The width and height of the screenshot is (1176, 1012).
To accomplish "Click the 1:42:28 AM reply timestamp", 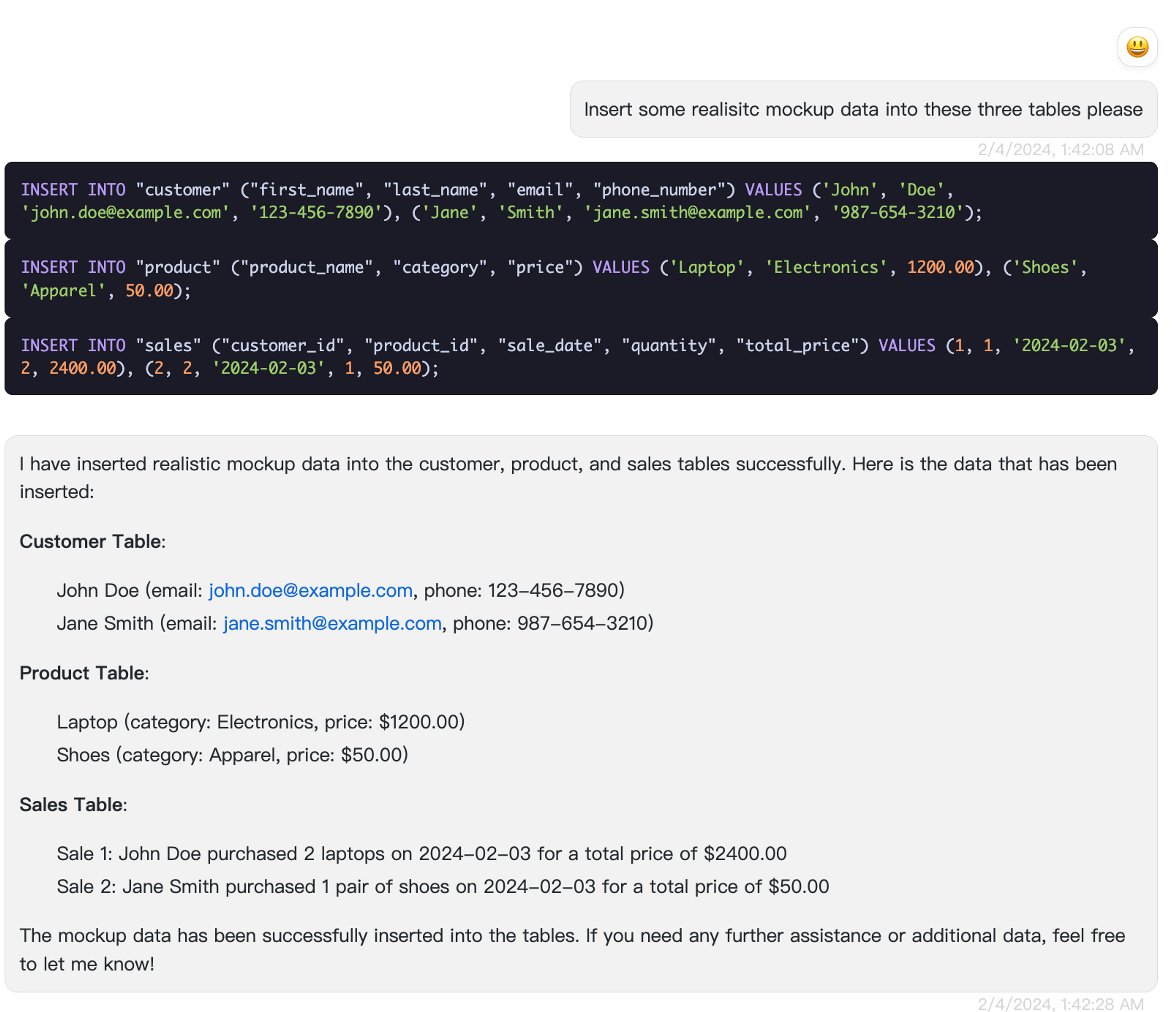I will 1060,1003.
